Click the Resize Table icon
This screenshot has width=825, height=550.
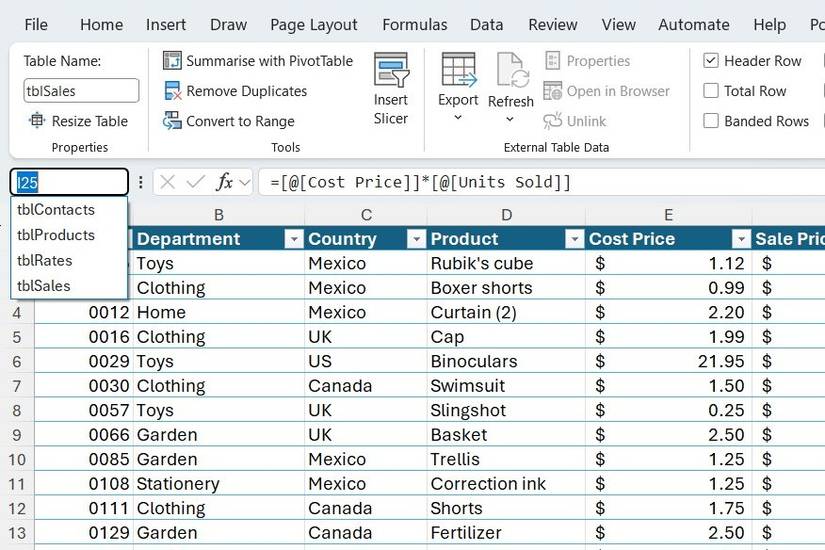(x=37, y=121)
